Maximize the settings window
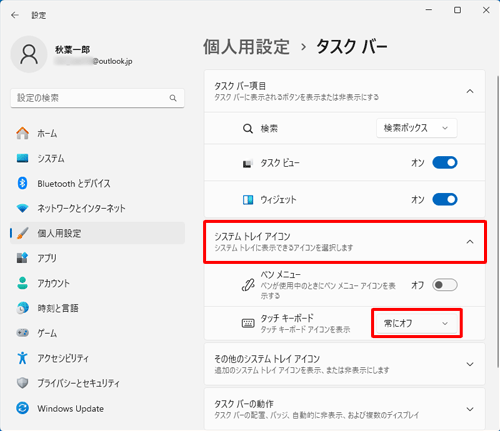Viewport: 500px width, 431px height. (457, 10)
